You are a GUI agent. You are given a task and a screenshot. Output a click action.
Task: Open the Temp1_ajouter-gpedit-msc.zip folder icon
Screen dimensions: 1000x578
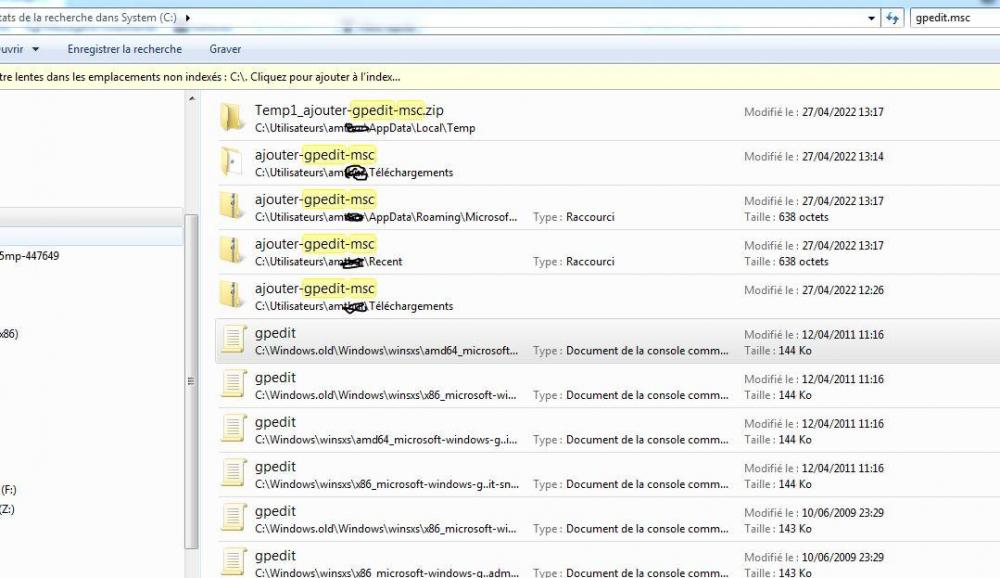point(233,119)
